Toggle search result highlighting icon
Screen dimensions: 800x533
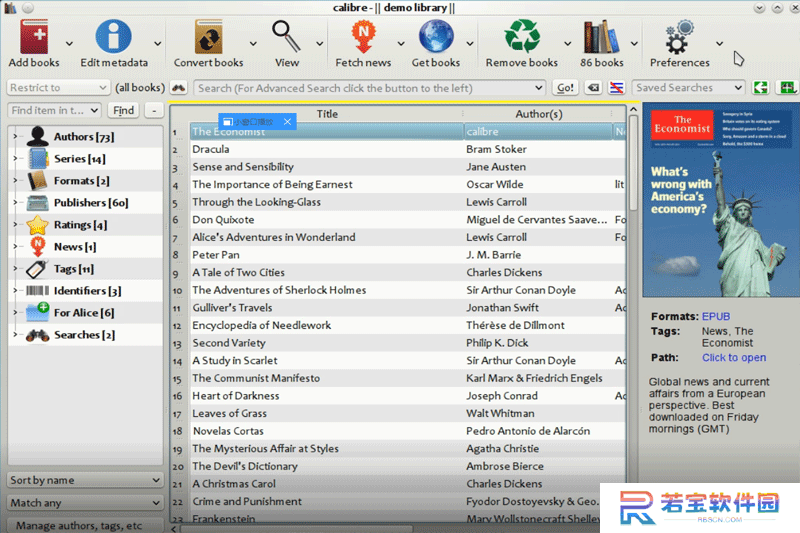(x=616, y=88)
